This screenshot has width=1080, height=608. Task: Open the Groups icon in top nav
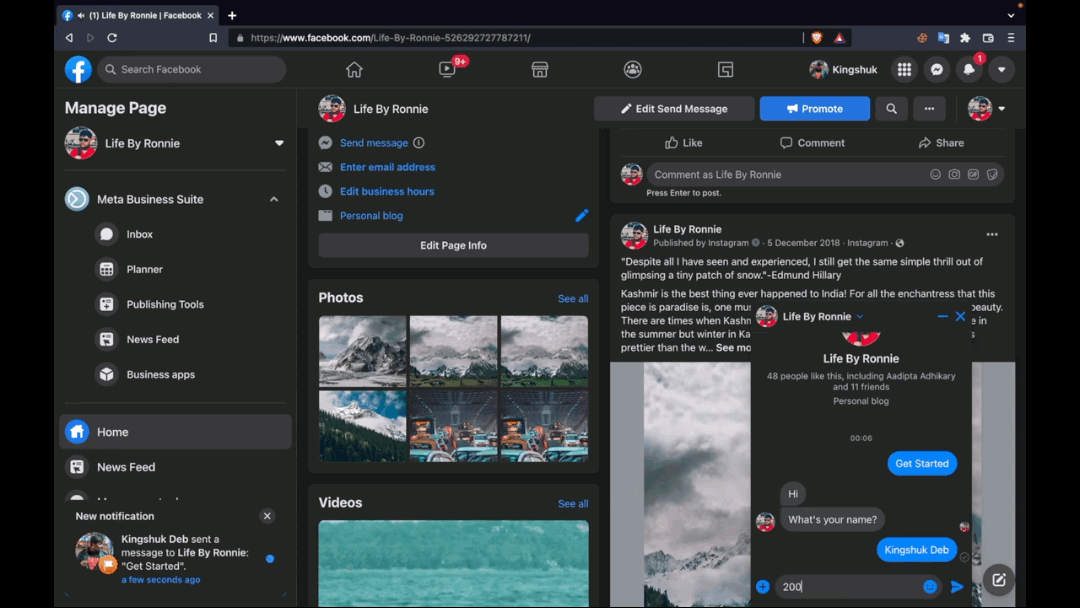pos(632,70)
